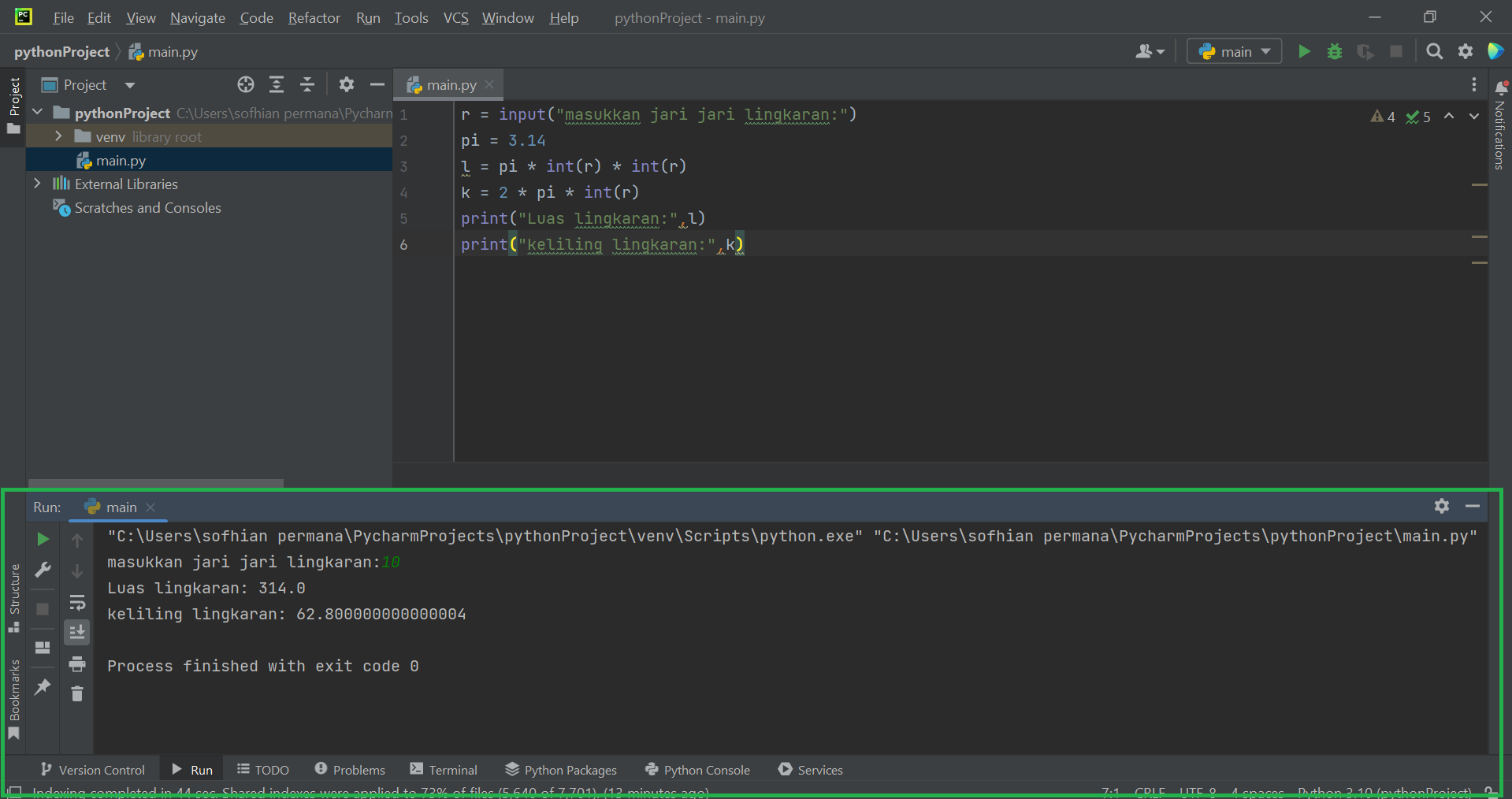Start debugging with the green bug icon
1512x799 pixels.
[x=1335, y=51]
